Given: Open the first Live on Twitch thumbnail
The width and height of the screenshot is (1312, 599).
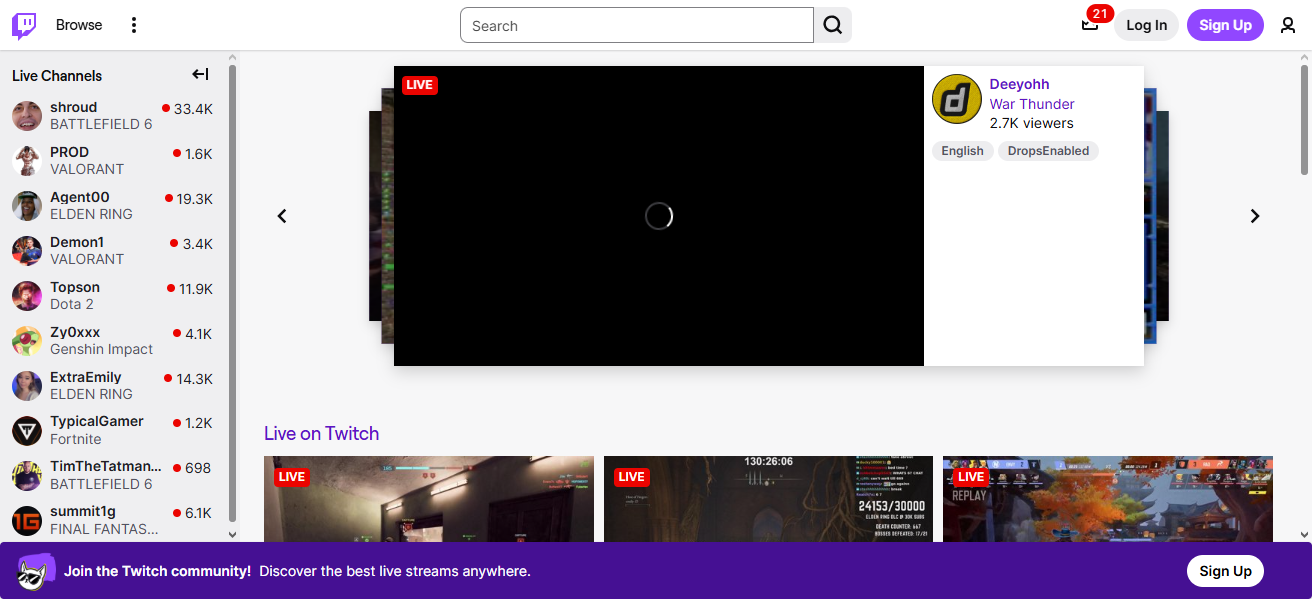Looking at the screenshot, I should click(429, 499).
